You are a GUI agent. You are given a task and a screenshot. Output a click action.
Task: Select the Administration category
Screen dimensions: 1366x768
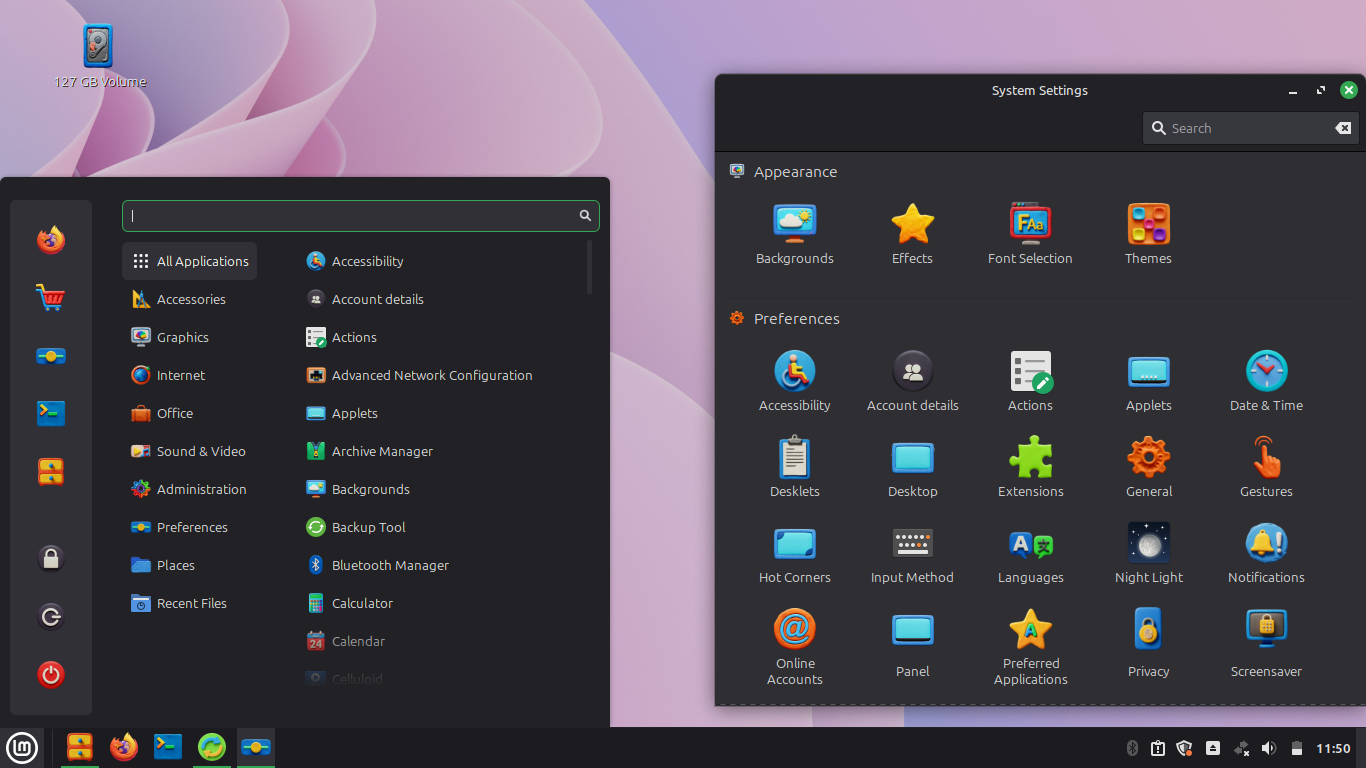click(x=190, y=489)
